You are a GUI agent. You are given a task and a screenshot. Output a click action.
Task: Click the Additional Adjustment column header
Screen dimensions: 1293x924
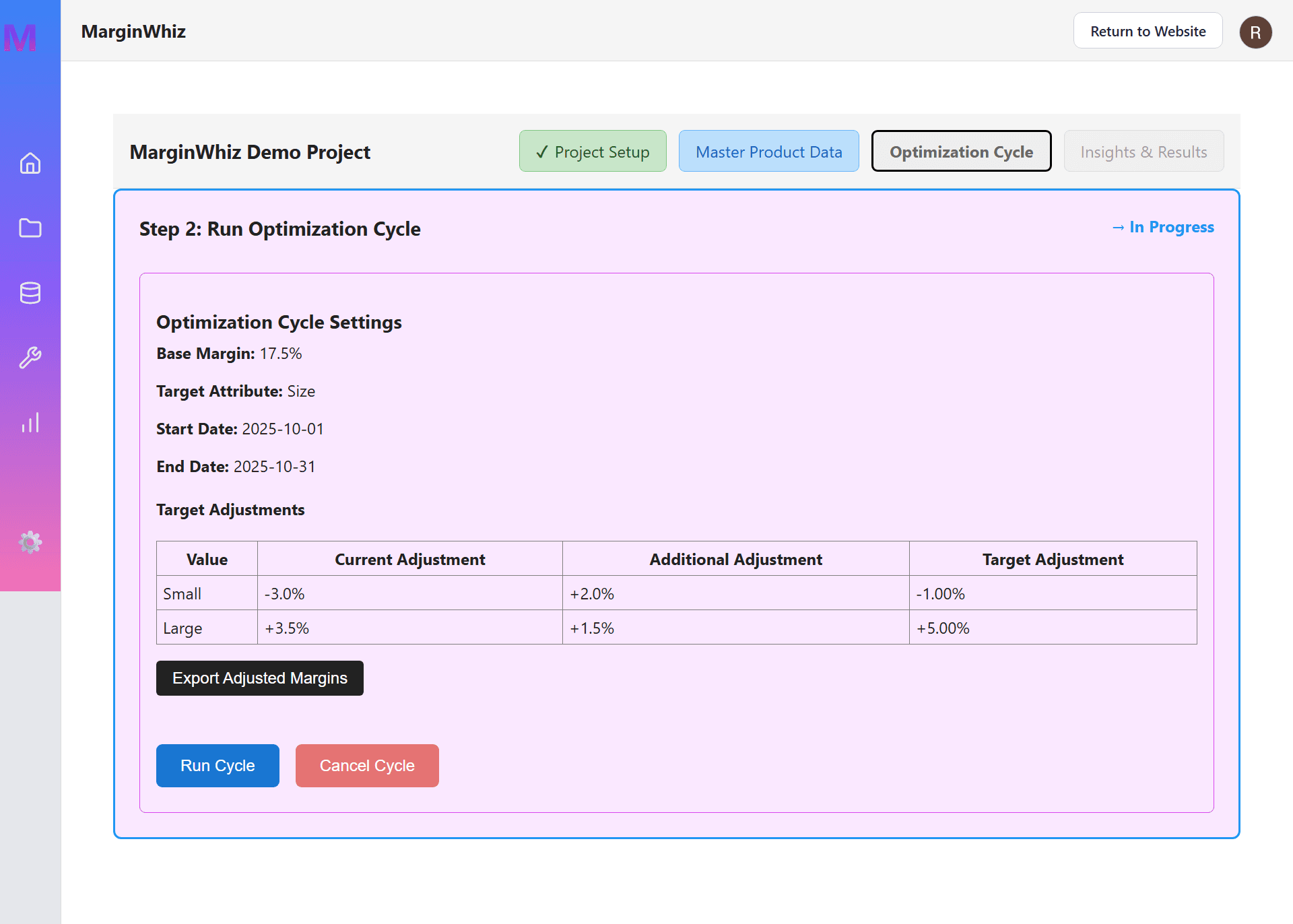pos(735,560)
